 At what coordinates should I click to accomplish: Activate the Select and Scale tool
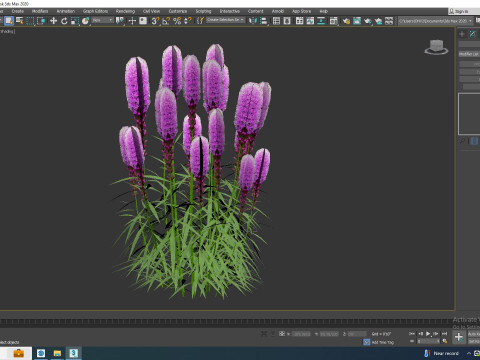[x=75, y=21]
